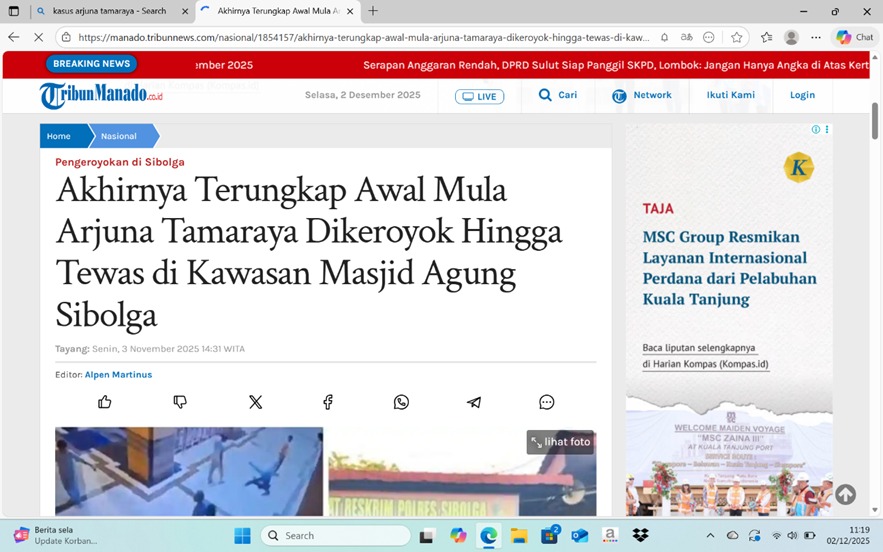Click the thumbs down dislike icon

click(180, 402)
